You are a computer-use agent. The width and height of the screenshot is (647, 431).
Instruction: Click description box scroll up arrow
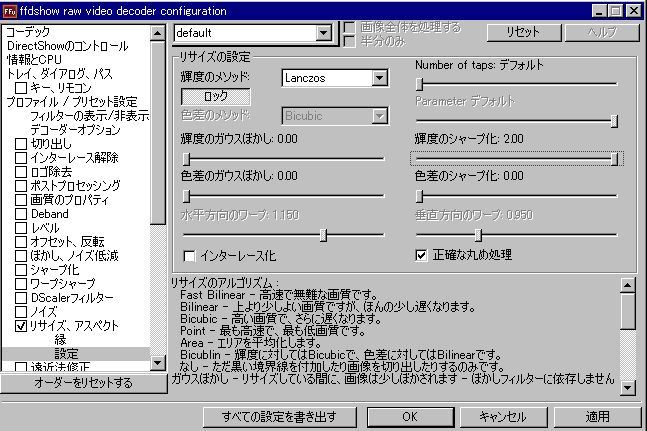(x=628, y=285)
